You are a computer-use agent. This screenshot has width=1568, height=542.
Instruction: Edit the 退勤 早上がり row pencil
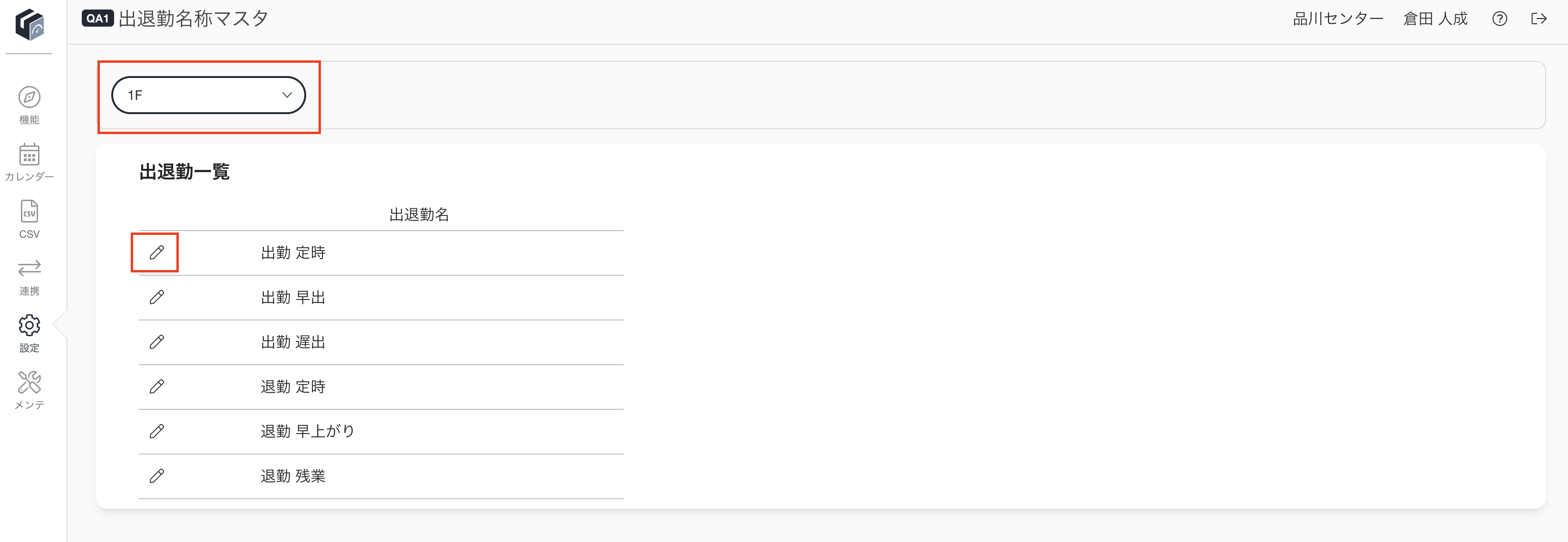(x=156, y=431)
